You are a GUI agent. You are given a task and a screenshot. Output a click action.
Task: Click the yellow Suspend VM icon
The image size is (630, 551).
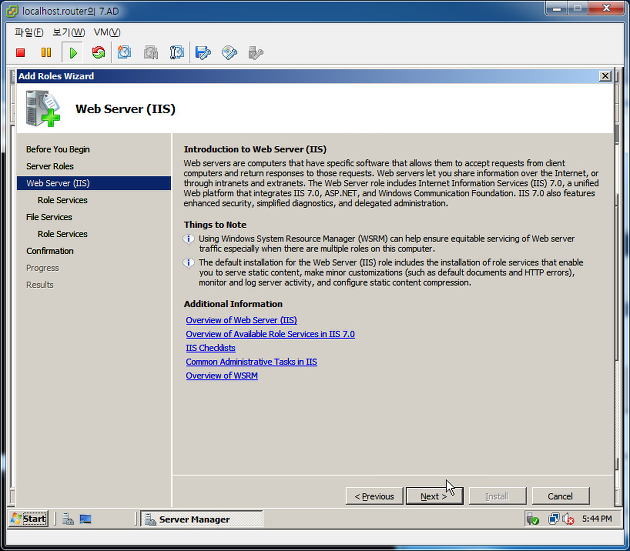(x=46, y=53)
